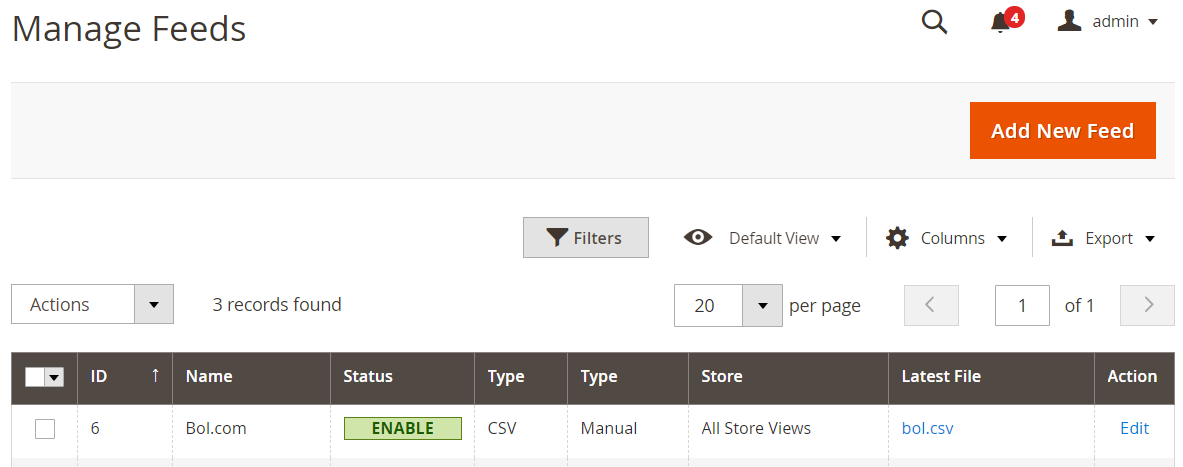This screenshot has height=467, width=1183.
Task: Click the Columns gear icon
Action: 897,238
